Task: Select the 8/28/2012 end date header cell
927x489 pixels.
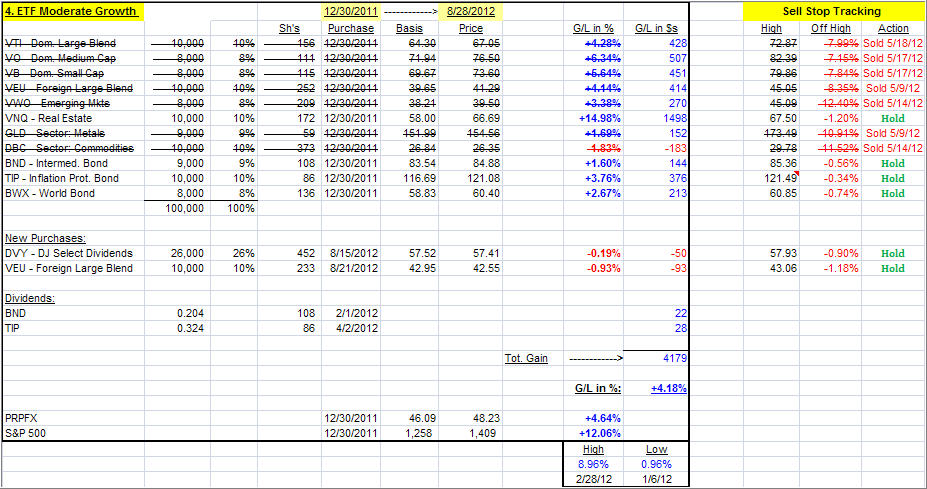Action: (471, 11)
